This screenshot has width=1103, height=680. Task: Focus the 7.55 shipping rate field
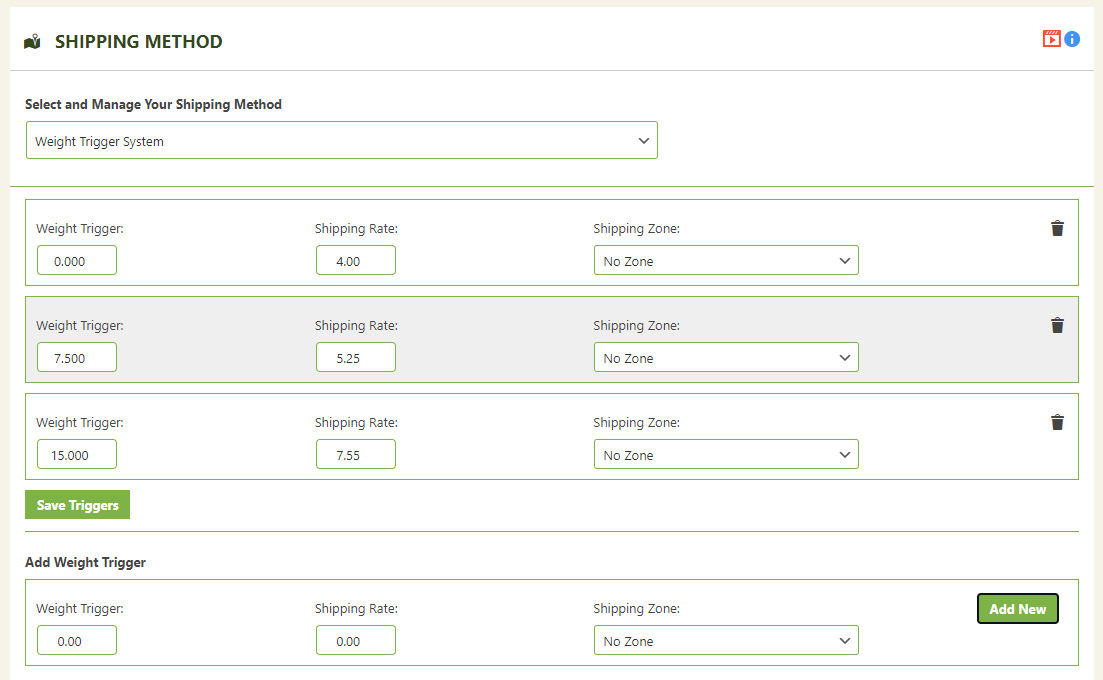tap(355, 455)
